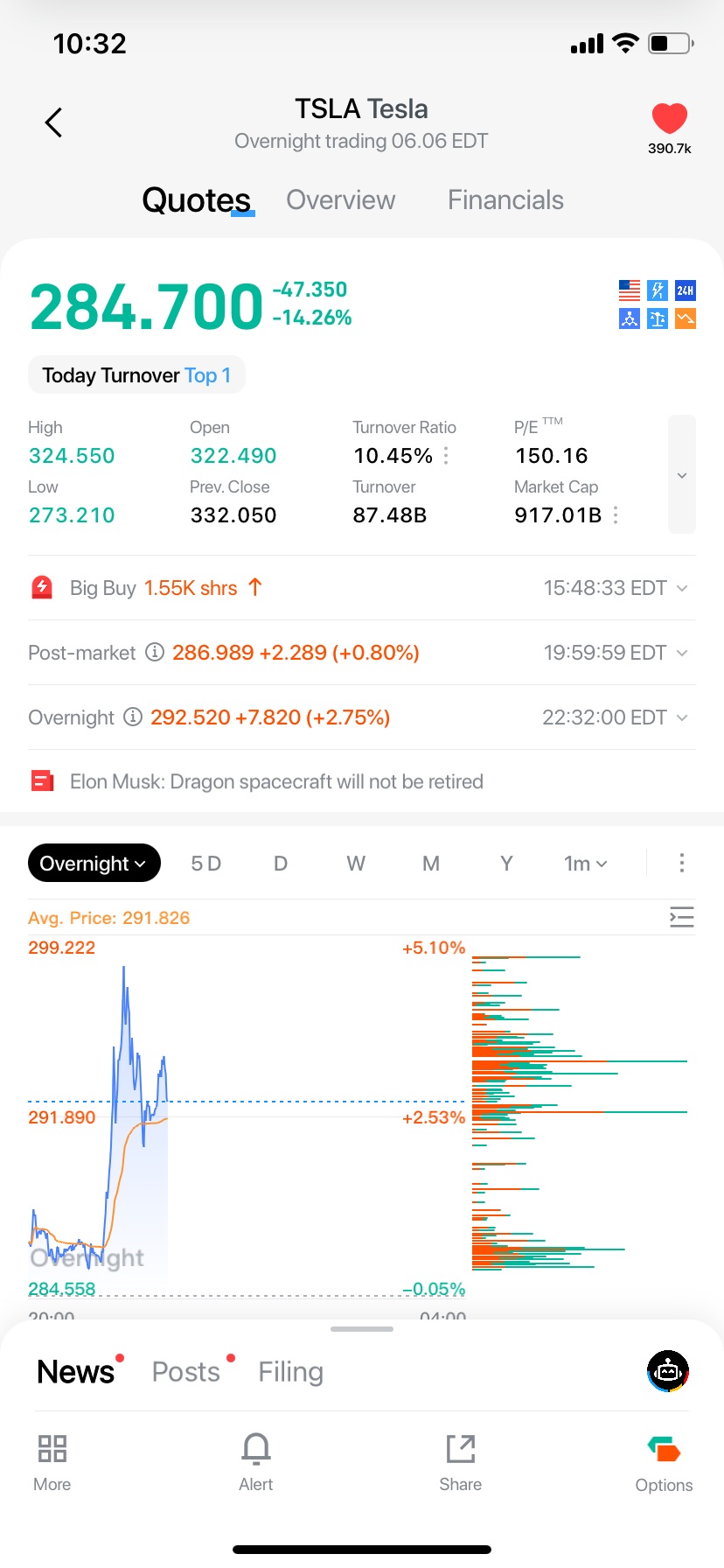The height and width of the screenshot is (1568, 724).
Task: Tap the post-market price 286.989
Action: 212,653
